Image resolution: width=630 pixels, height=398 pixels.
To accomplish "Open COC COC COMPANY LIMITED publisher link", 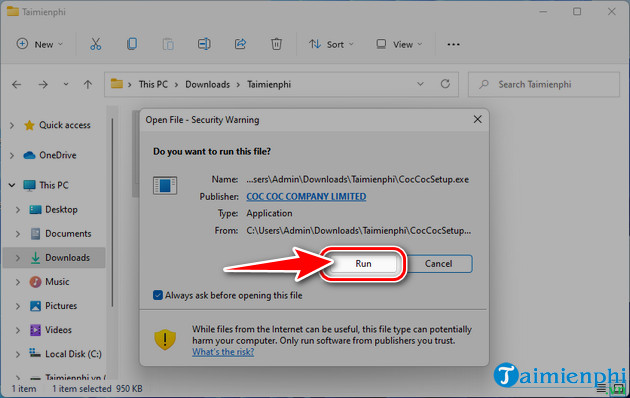I will click(306, 196).
